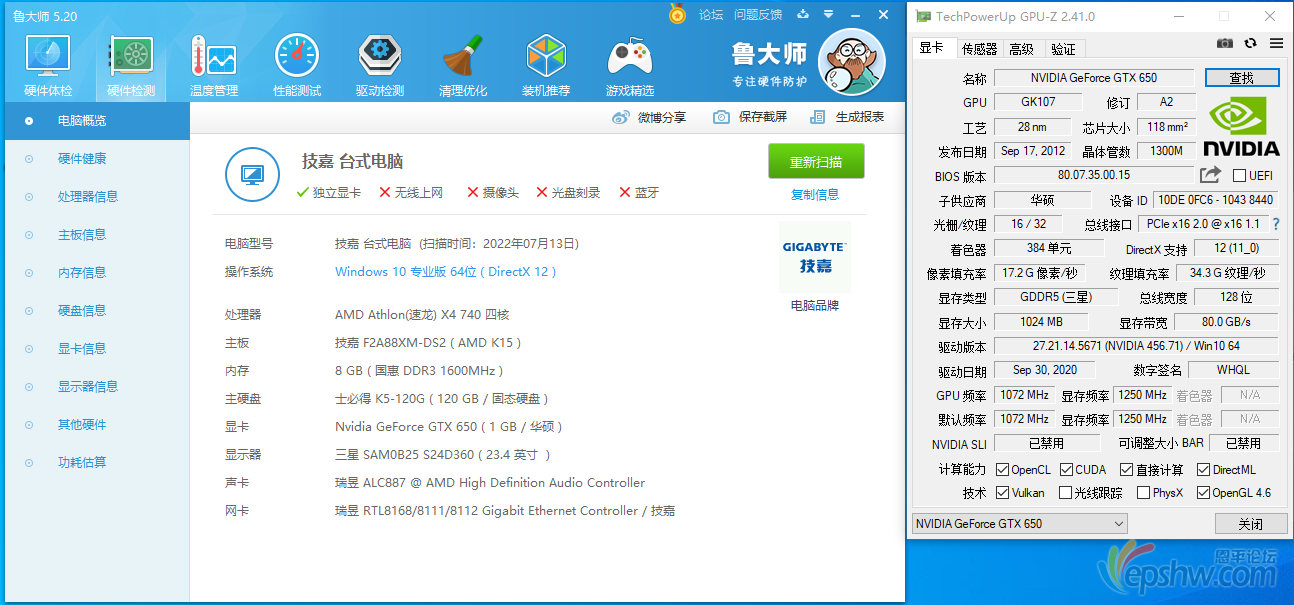Open 主板信息 in the sidebar
Viewport: 1294px width, 605px height.
[x=82, y=235]
